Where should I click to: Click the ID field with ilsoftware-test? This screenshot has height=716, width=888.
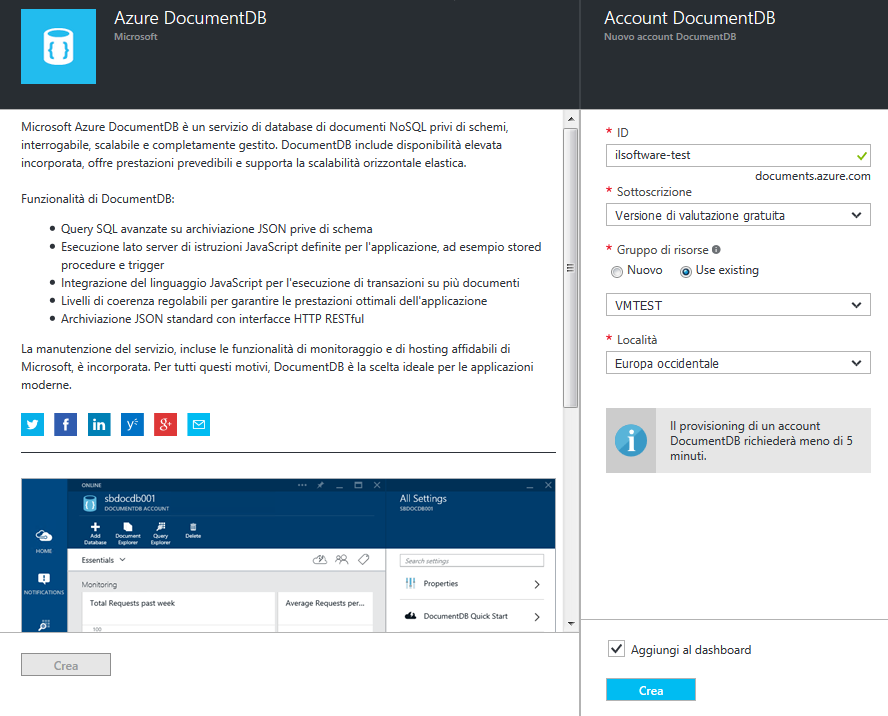(738, 156)
